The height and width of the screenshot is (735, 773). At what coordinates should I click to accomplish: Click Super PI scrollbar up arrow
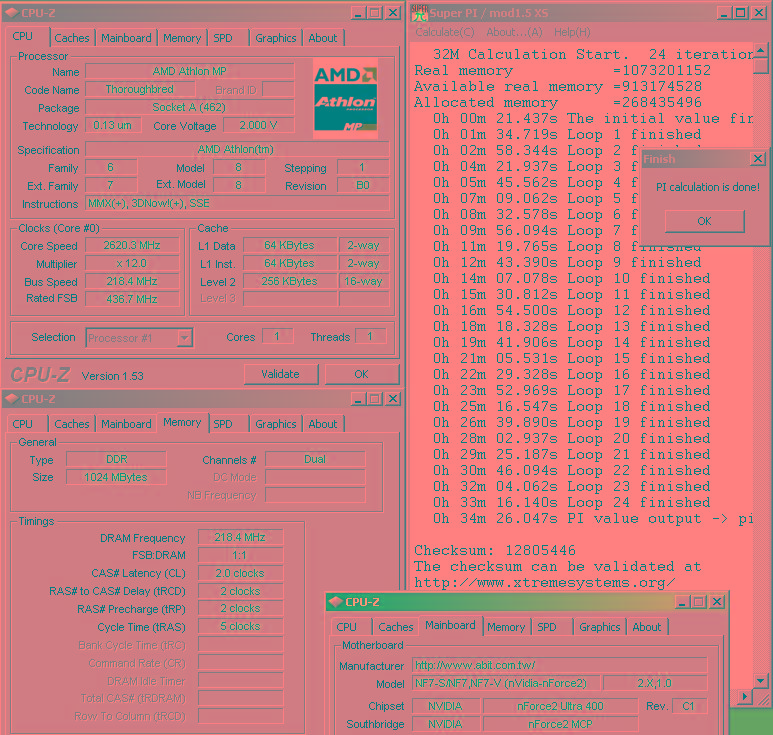[761, 50]
